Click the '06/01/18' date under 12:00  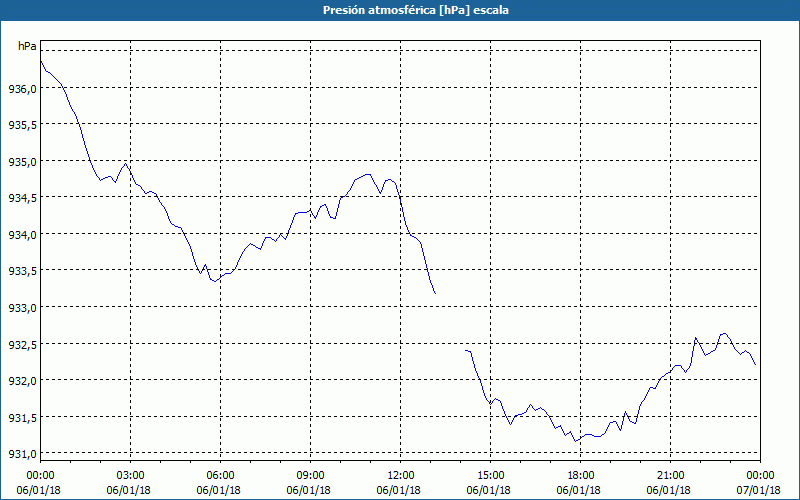[x=398, y=490]
